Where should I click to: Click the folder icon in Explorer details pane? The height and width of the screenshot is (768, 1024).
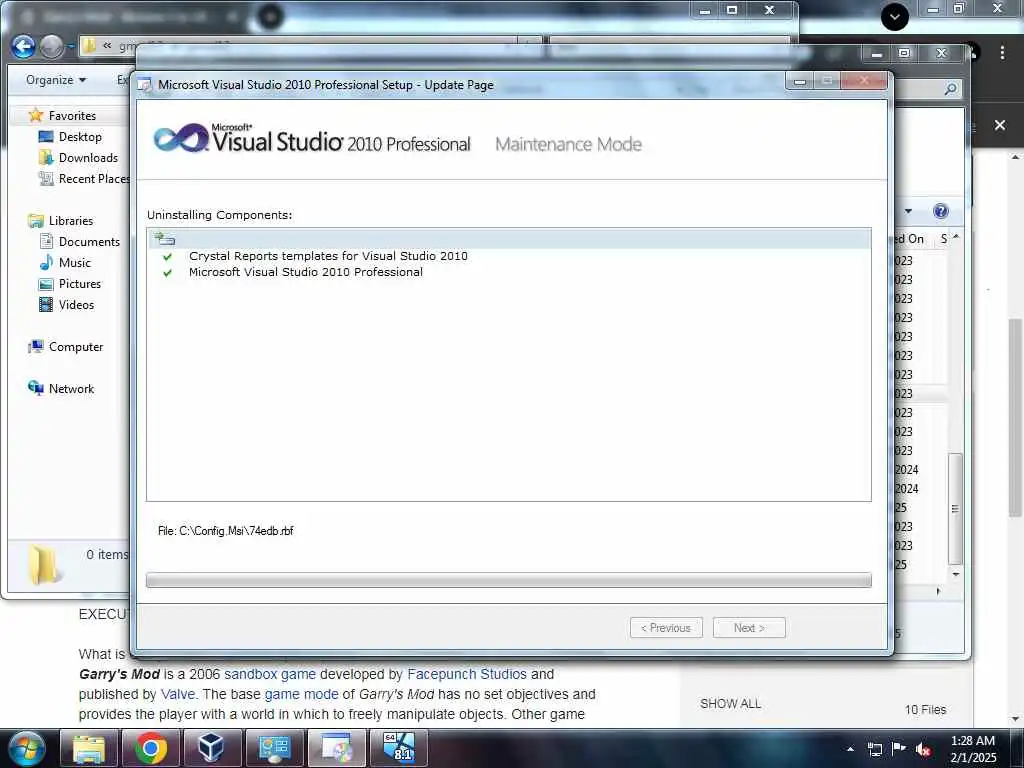click(43, 564)
